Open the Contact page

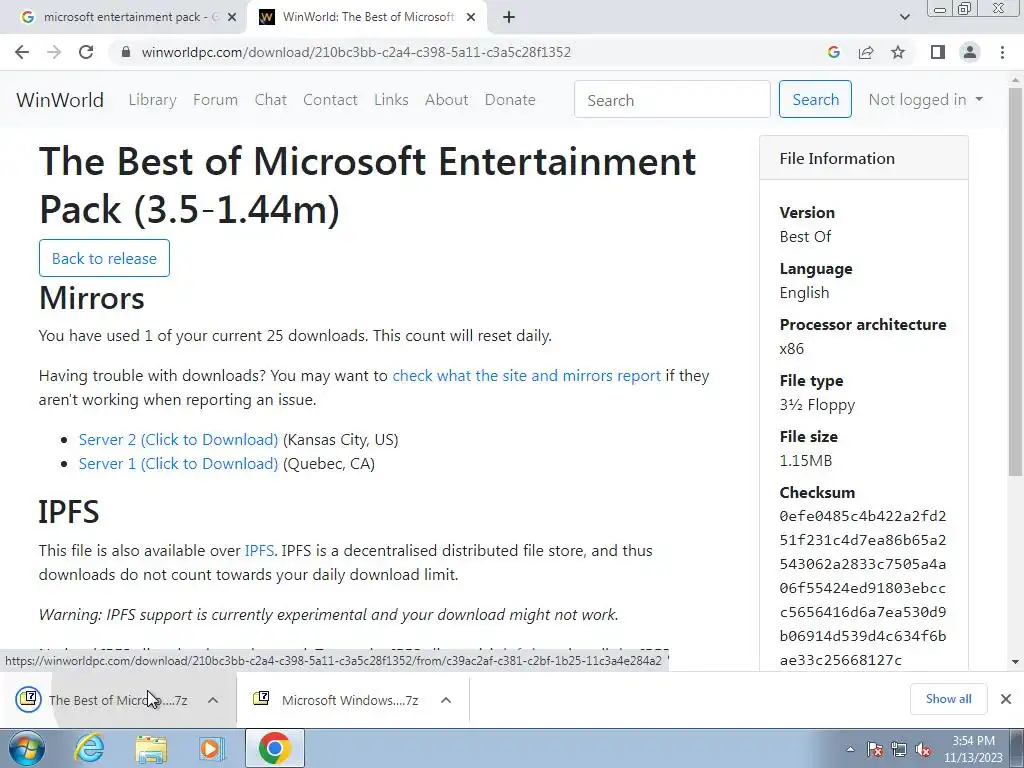pyautogui.click(x=330, y=100)
